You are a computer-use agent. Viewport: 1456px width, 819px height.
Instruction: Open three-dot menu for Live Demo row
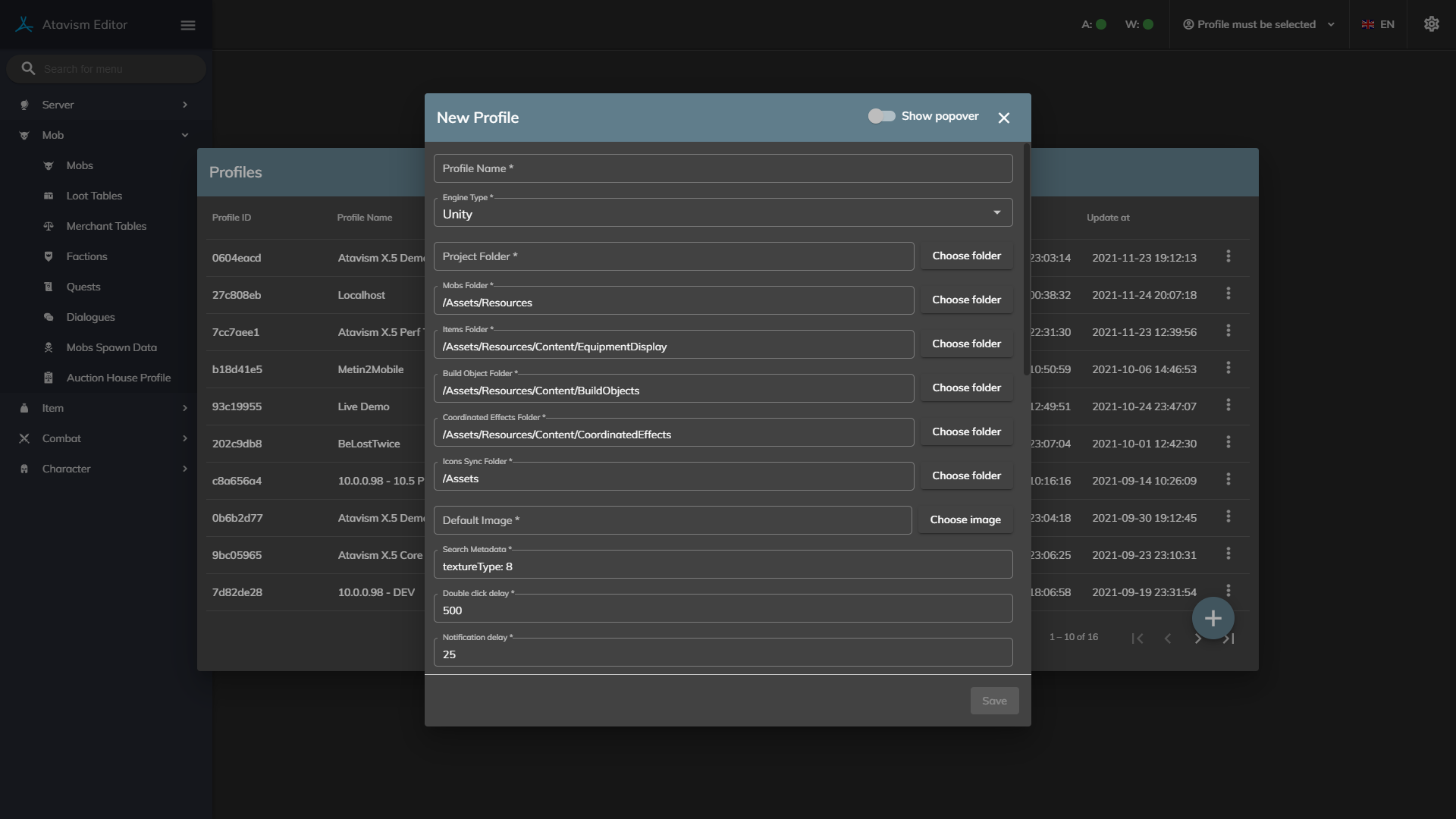[1228, 406]
